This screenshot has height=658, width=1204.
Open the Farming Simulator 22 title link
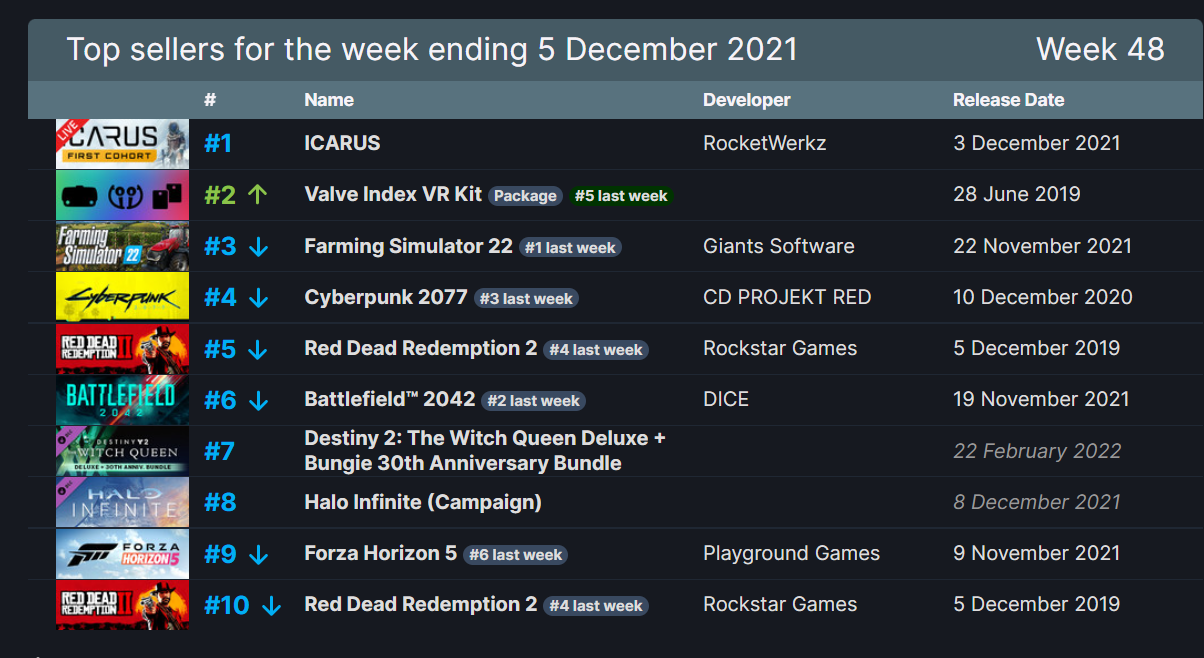point(408,246)
